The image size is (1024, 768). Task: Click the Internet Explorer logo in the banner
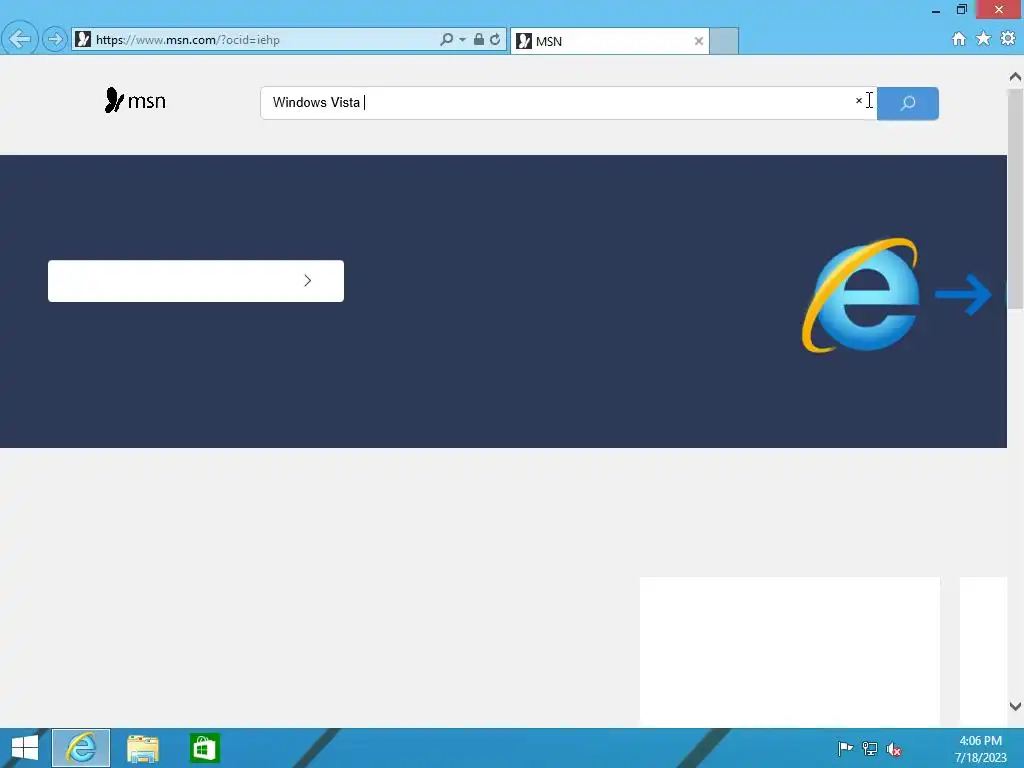click(862, 295)
